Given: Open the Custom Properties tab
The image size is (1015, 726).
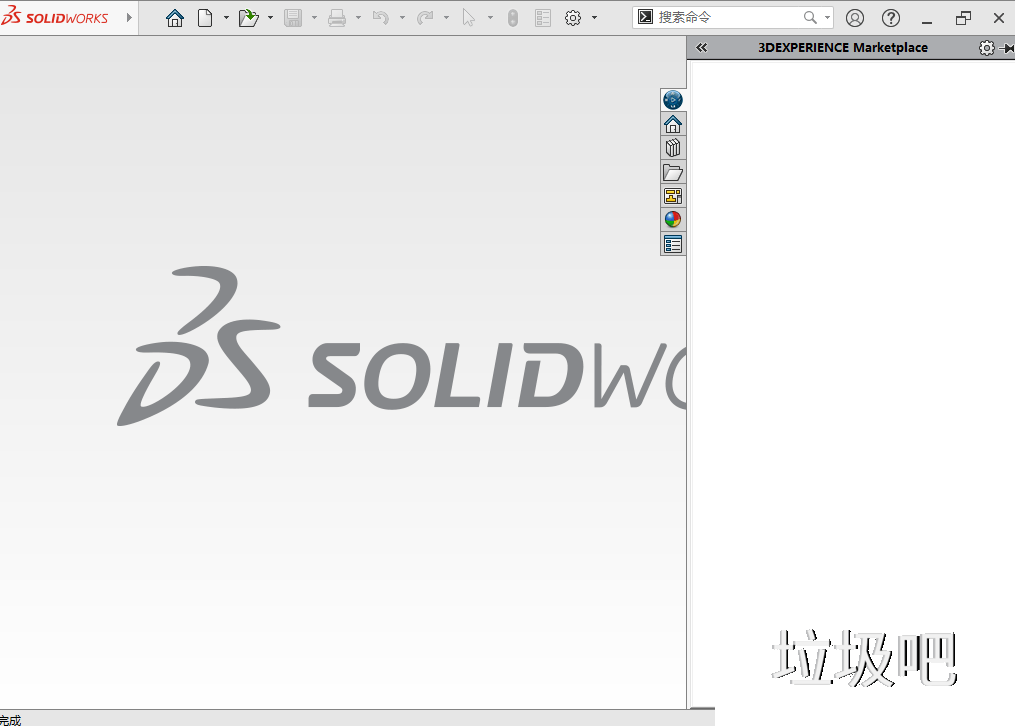Looking at the screenshot, I should 673,244.
